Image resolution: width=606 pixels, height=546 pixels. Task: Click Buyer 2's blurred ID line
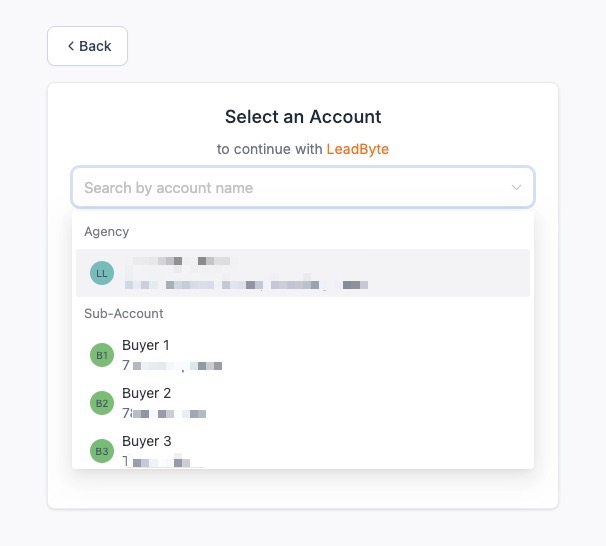pyautogui.click(x=164, y=413)
